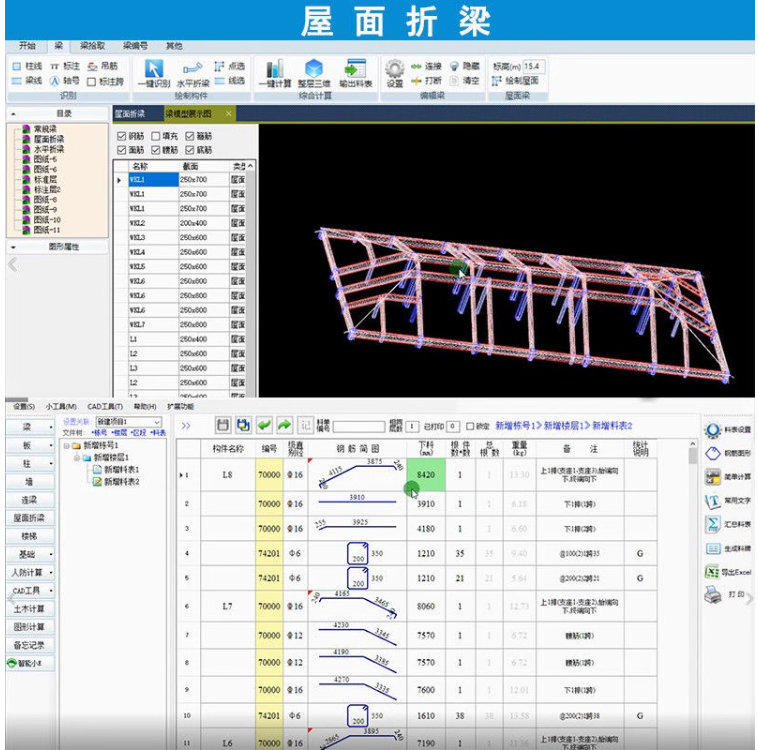Toggle the 钢筋 checkbox
Screen dimensions: 758x750
click(x=123, y=136)
